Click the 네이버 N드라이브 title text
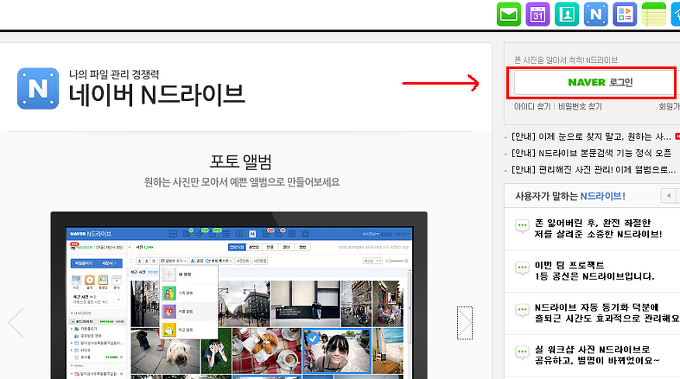680x379 pixels. [x=157, y=95]
